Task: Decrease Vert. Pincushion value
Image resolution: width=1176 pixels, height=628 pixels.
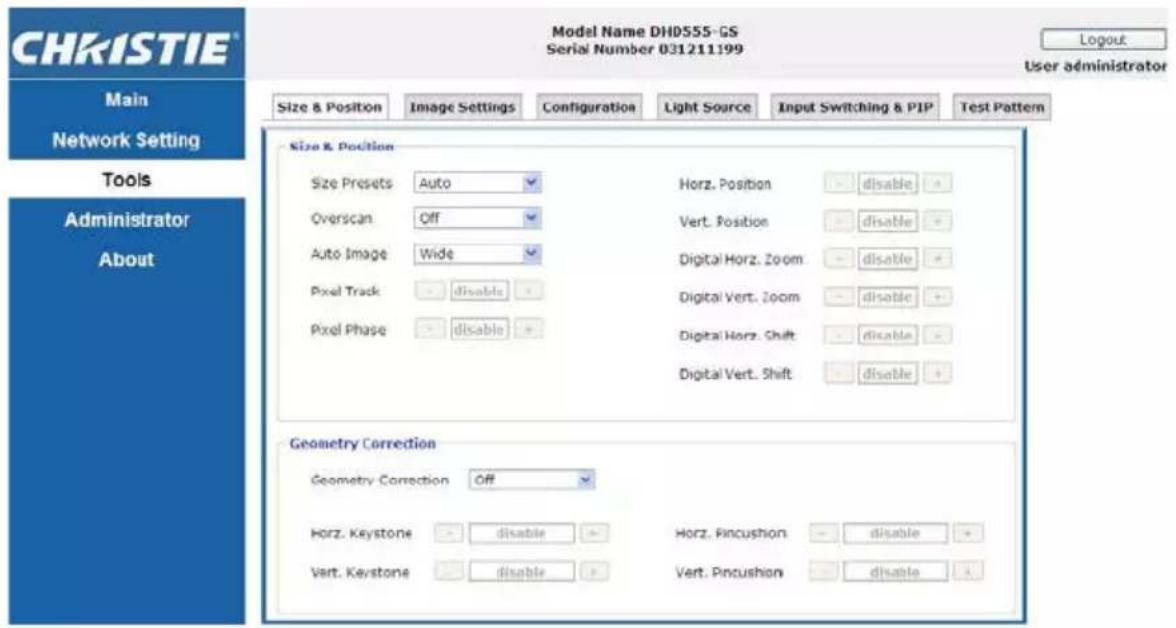Action: coord(824,572)
